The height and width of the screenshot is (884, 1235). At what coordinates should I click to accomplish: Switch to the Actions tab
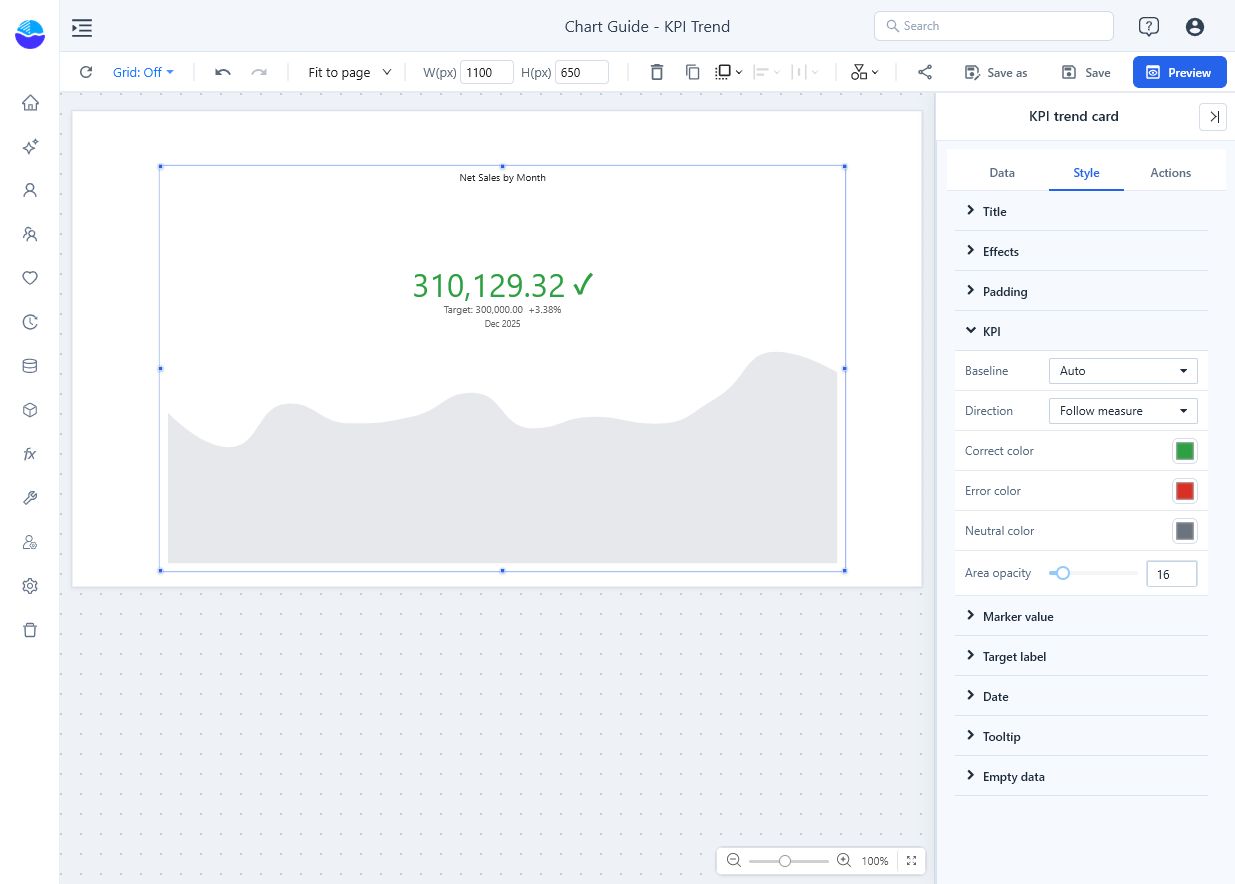pyautogui.click(x=1170, y=173)
